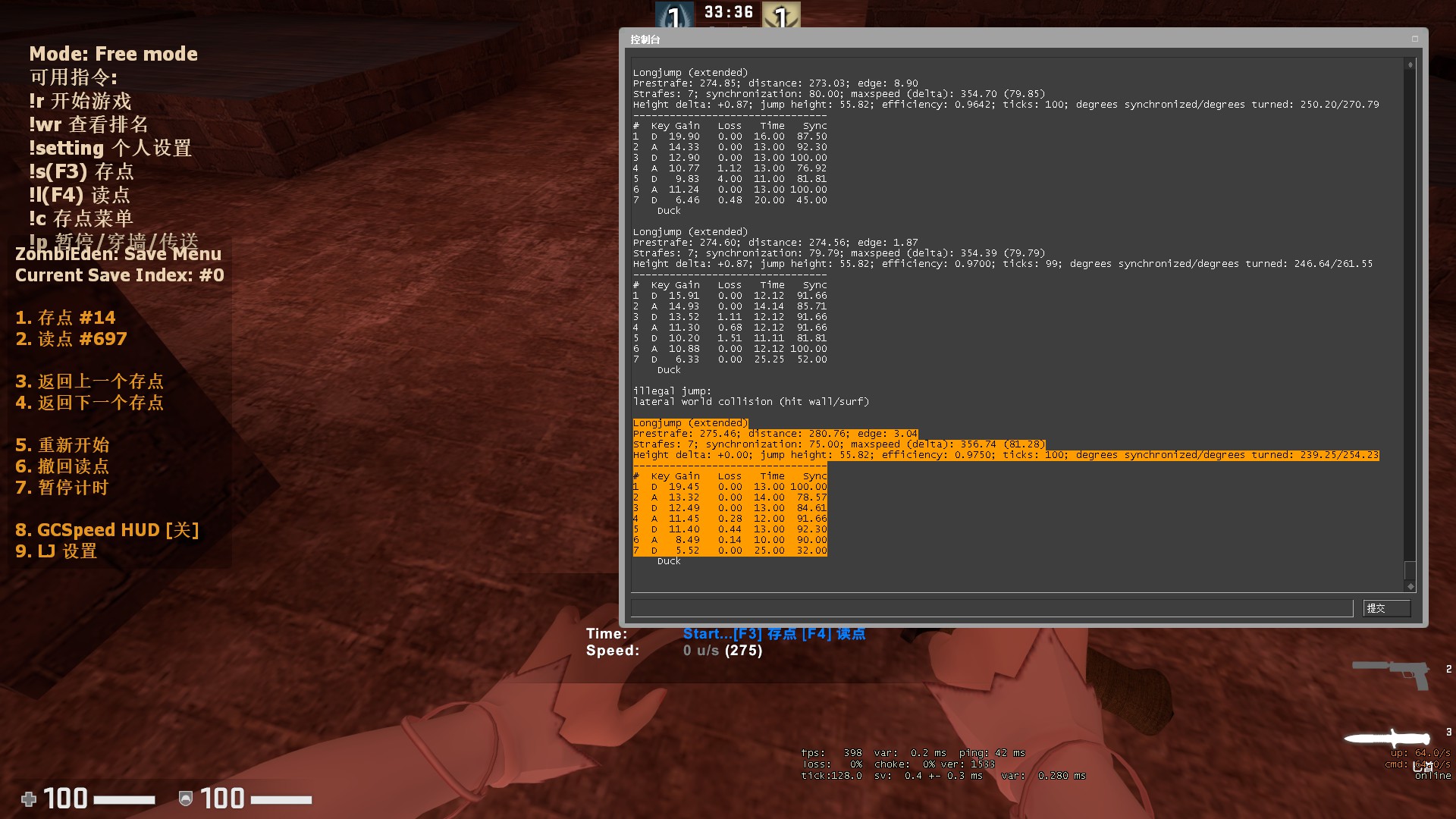Click the CT team score icon
This screenshot has height=819, width=1456.
(x=674, y=15)
